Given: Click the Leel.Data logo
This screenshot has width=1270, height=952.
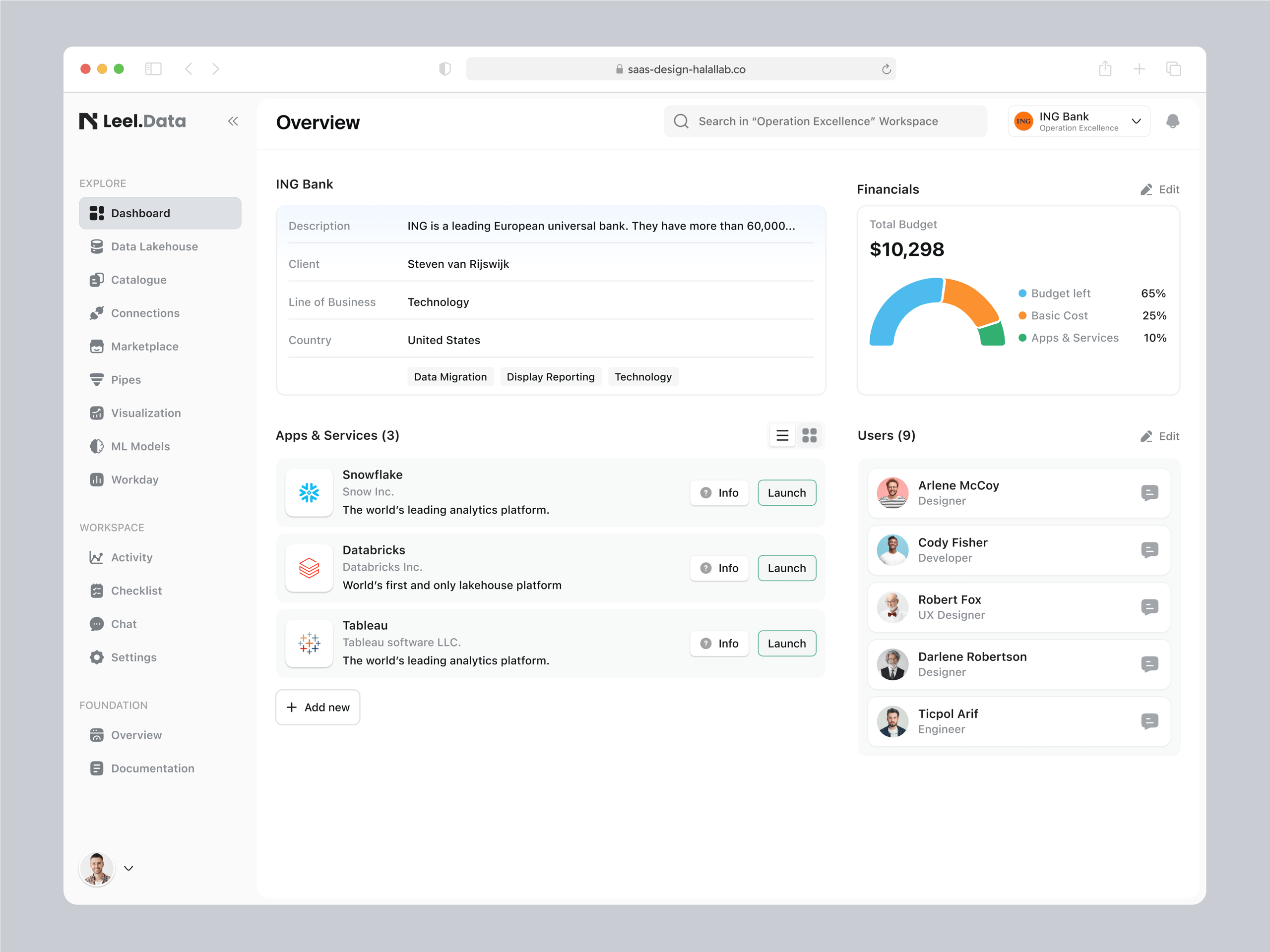Looking at the screenshot, I should [x=132, y=121].
